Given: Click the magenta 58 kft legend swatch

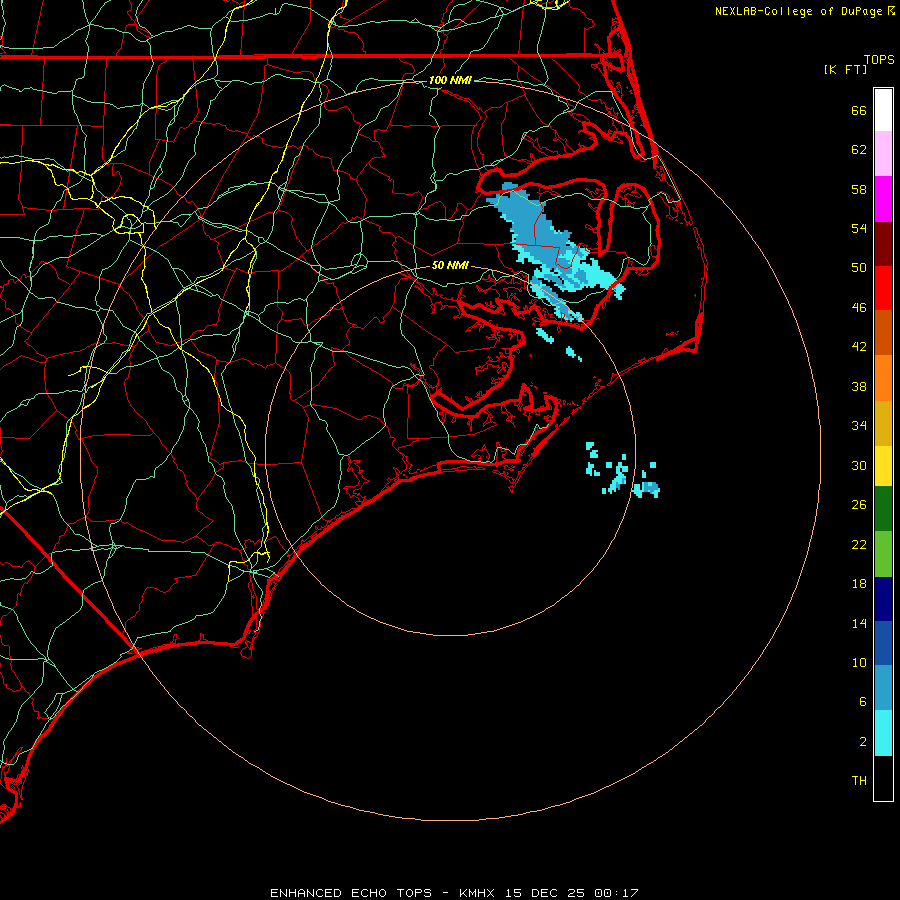Looking at the screenshot, I should pos(883,199).
